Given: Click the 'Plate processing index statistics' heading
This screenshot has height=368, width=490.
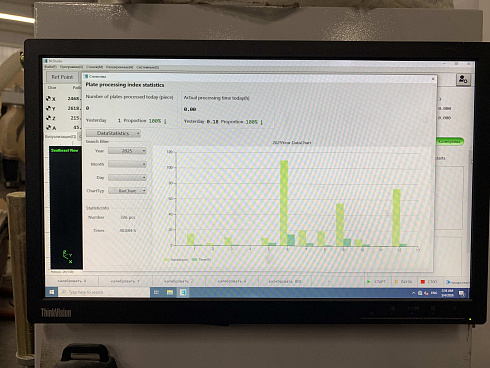Looking at the screenshot, I should 125,85.
